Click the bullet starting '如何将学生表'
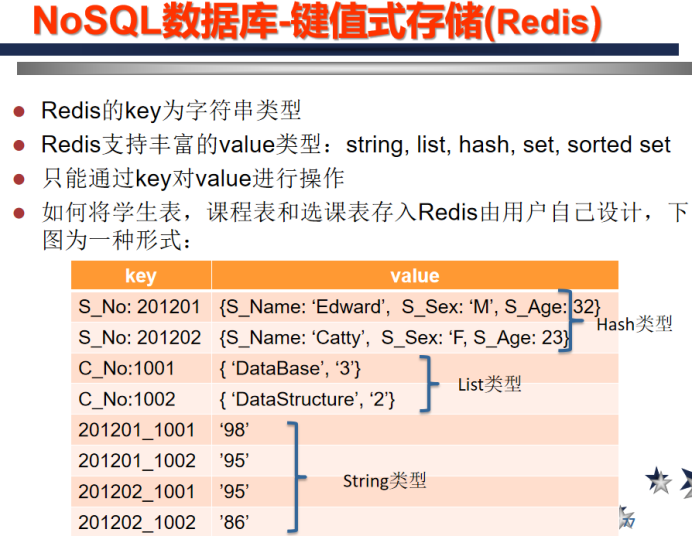 365,226
